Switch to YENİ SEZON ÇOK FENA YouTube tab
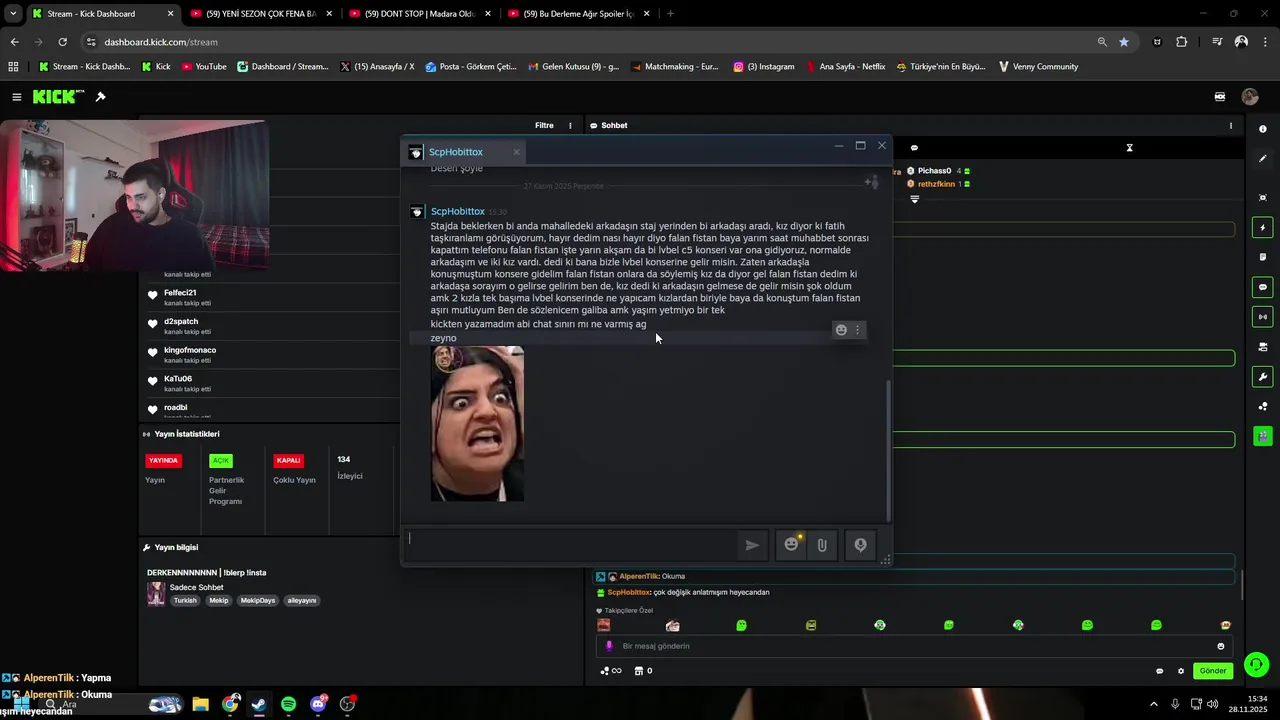Viewport: 1280px width, 720px height. tap(260, 14)
